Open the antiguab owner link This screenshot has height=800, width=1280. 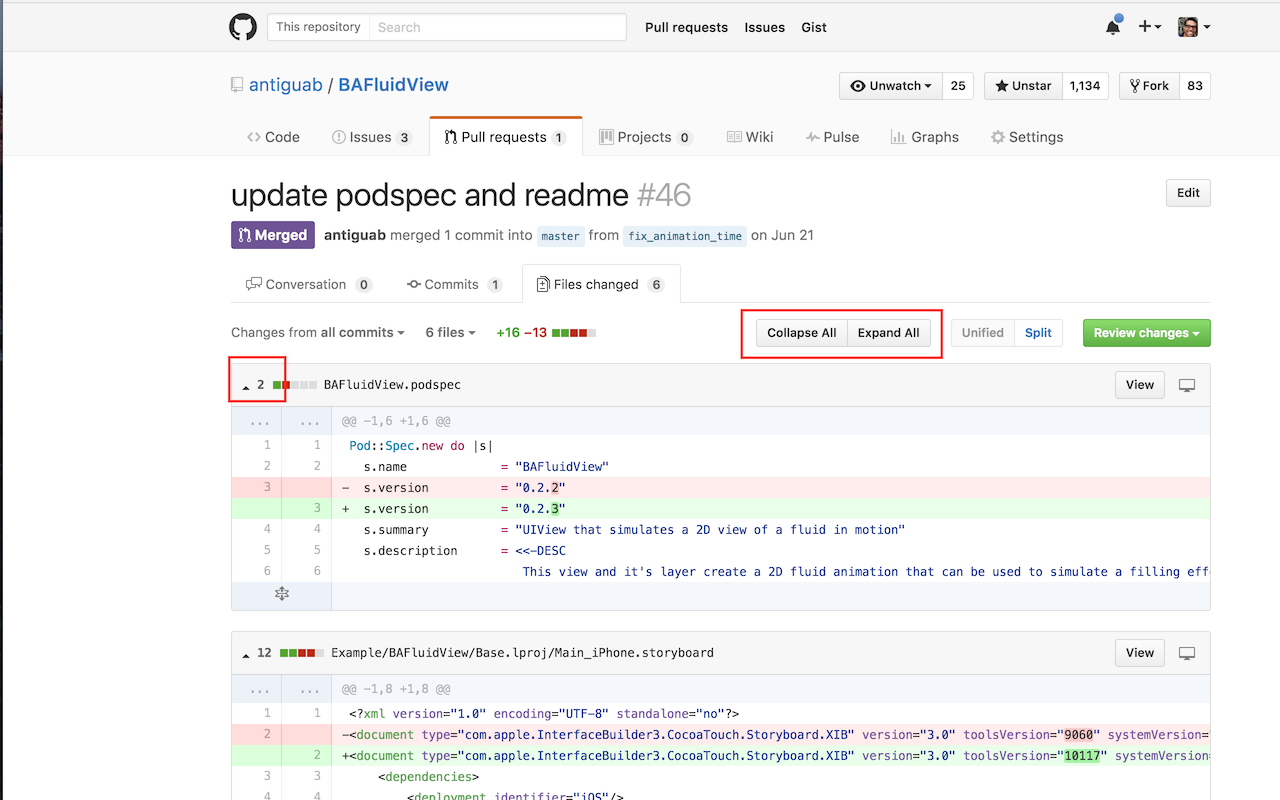pos(285,85)
